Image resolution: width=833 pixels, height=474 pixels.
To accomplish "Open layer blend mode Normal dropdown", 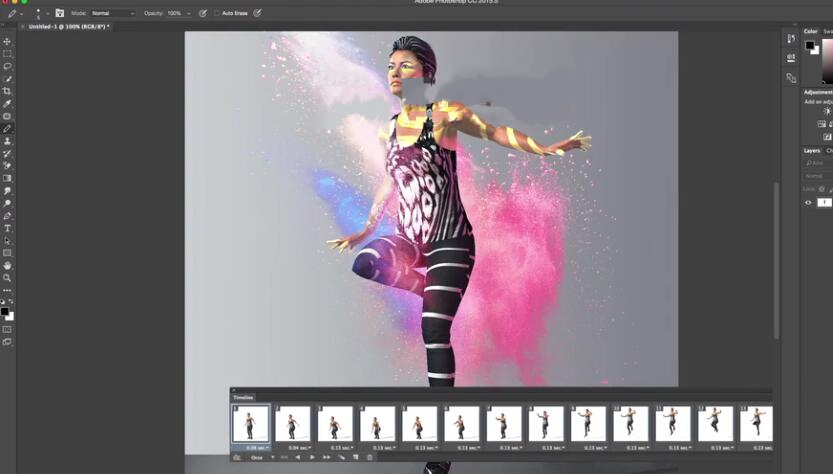I will [x=817, y=176].
